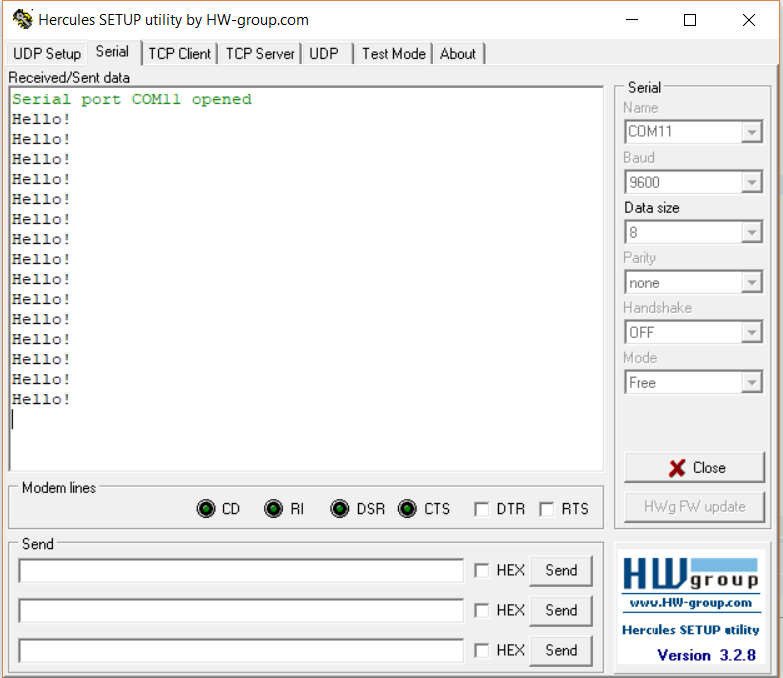Click the second row Send button
The height and width of the screenshot is (678, 783).
(x=561, y=611)
